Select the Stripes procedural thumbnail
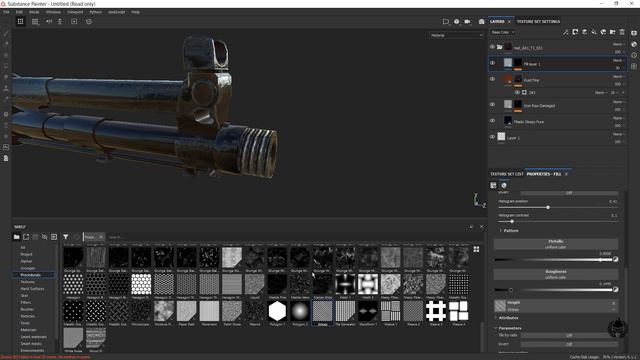The image size is (640, 360). pyautogui.click(x=322, y=313)
